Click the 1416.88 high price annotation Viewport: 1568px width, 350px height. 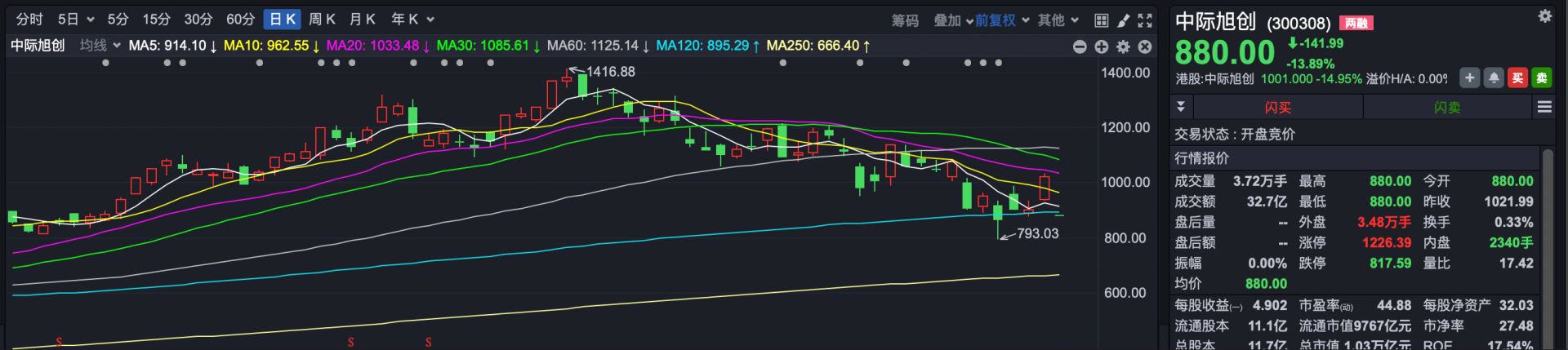[611, 72]
